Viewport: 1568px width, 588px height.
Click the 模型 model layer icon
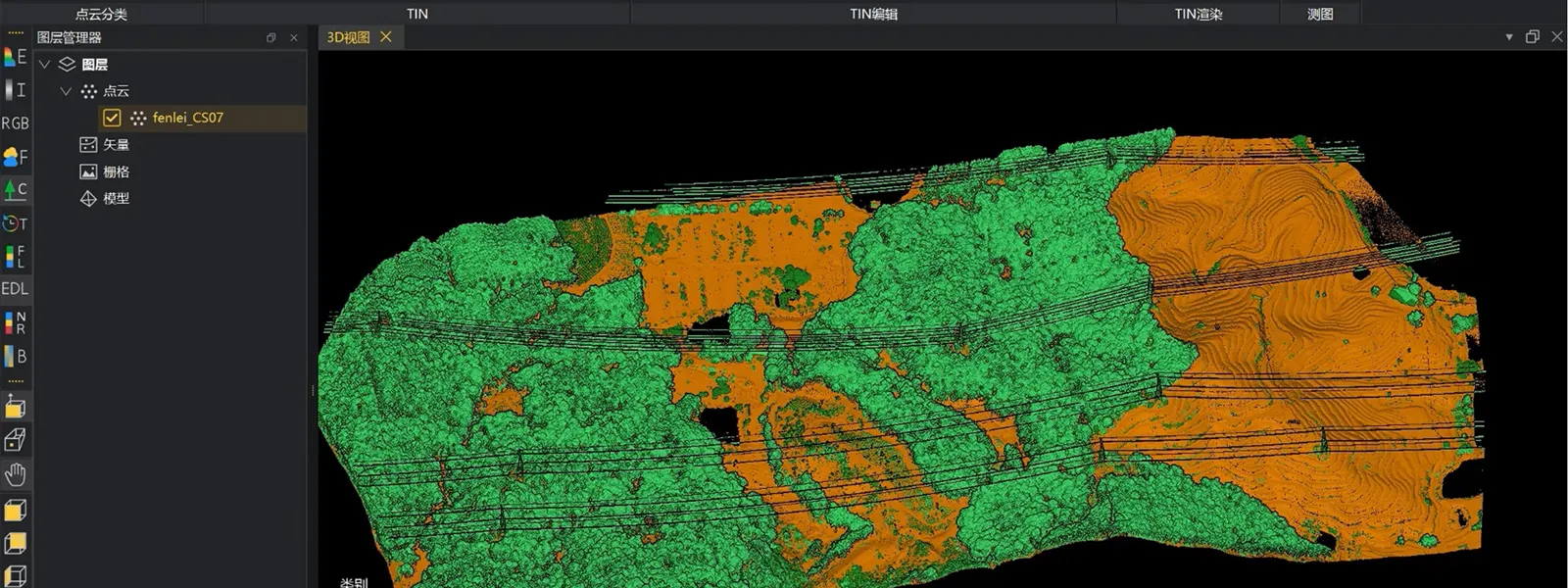pyautogui.click(x=88, y=198)
